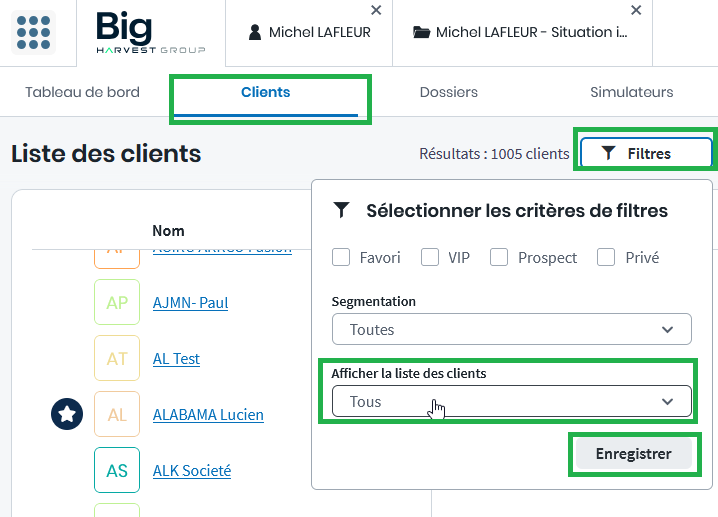The width and height of the screenshot is (718, 517).
Task: Open the app launcher grid icon
Action: 33,32
